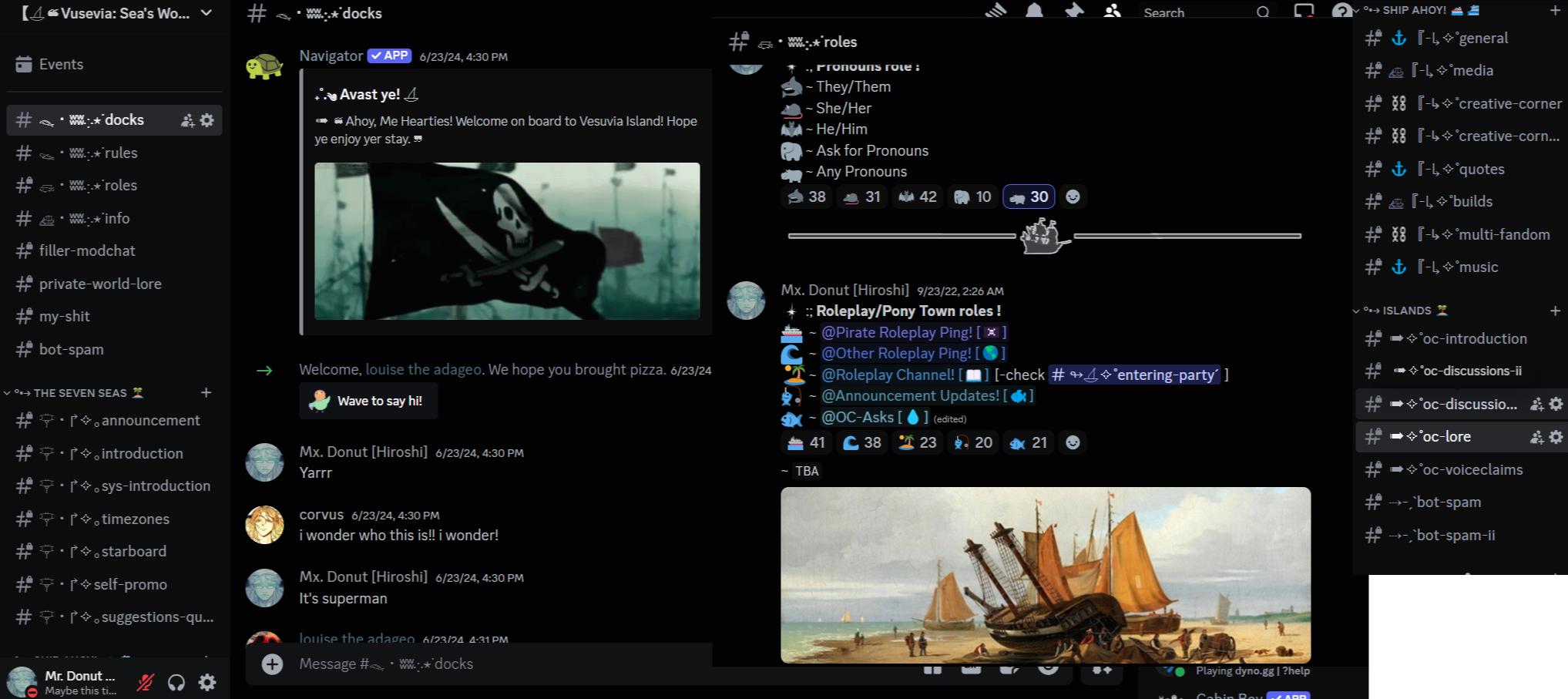Show pinned messages pin icon
Viewport: 1568px width, 699px height.
1074,11
